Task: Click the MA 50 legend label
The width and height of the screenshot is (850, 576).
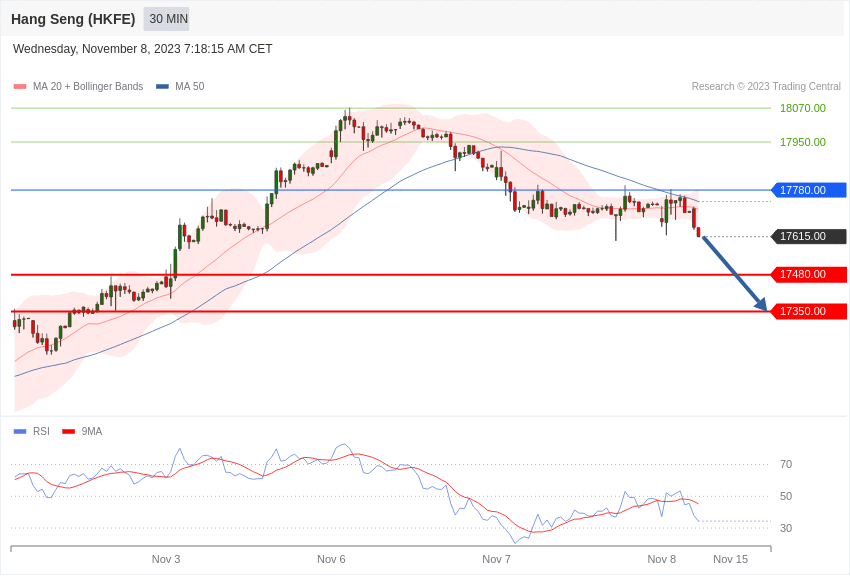Action: click(x=190, y=86)
